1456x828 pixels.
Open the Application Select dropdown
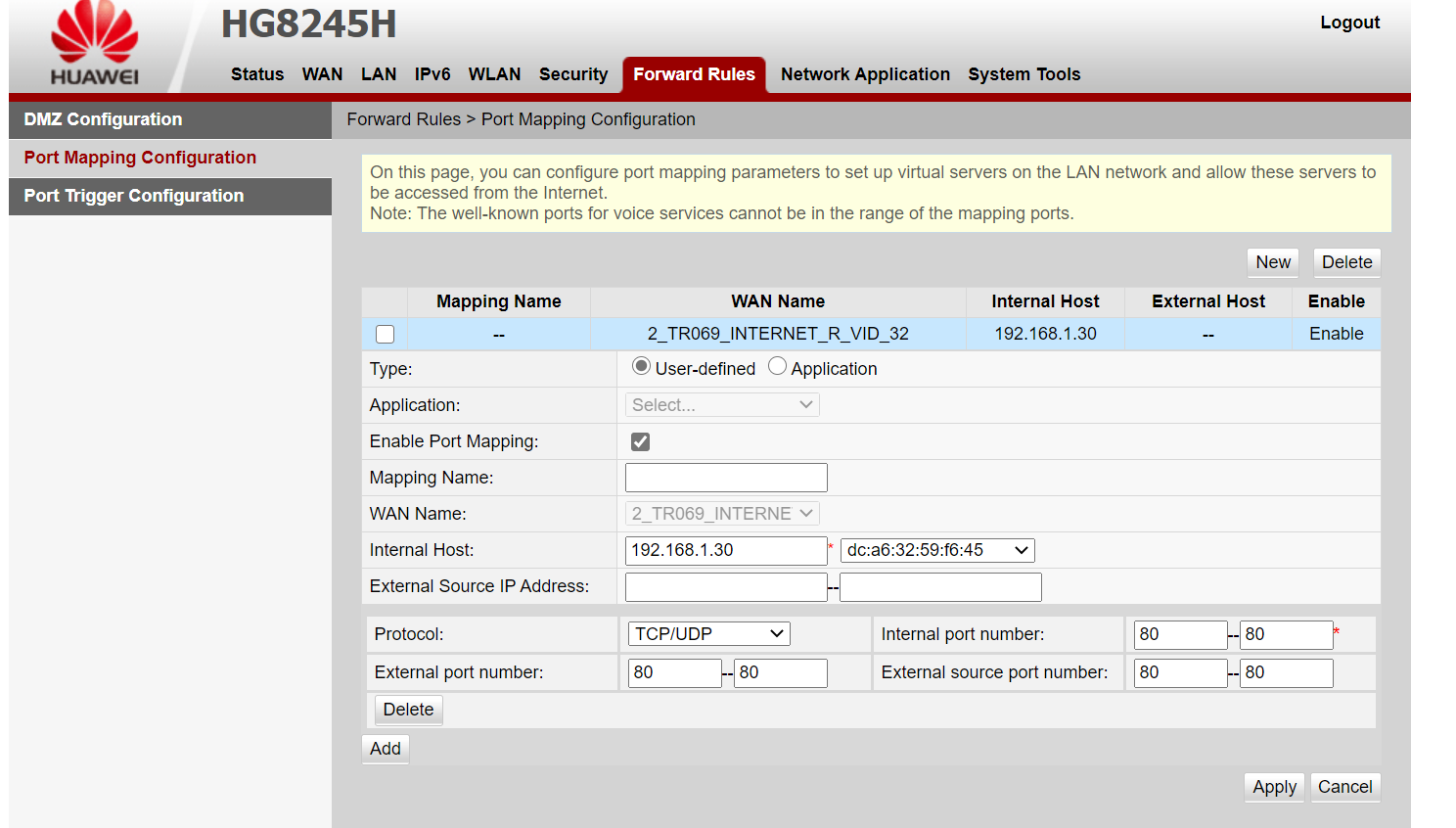click(x=722, y=405)
